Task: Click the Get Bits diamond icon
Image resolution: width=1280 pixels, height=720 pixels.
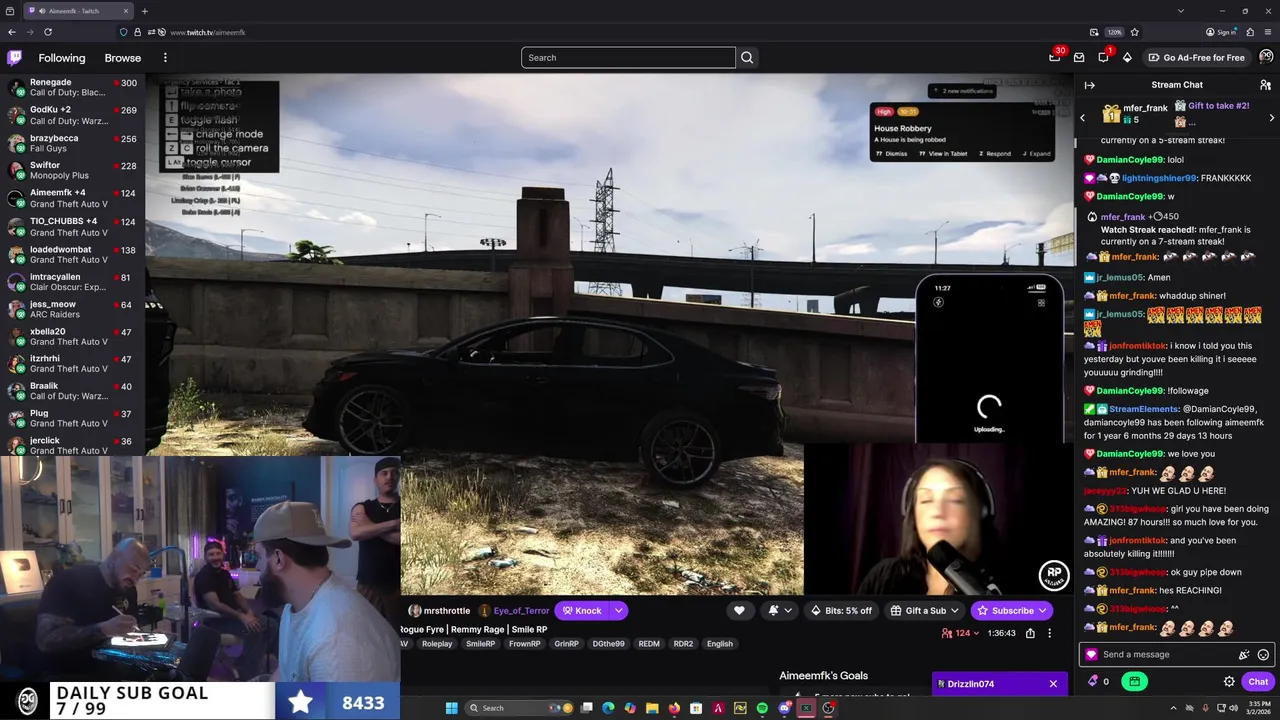Action: (x=1127, y=57)
